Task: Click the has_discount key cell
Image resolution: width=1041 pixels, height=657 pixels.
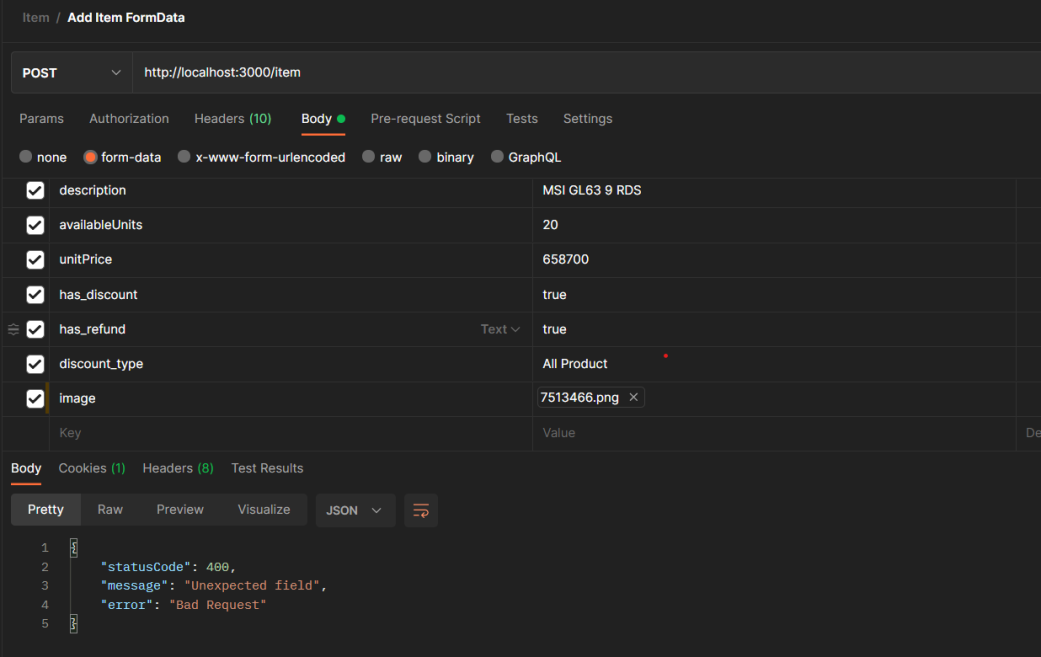Action: pos(291,295)
